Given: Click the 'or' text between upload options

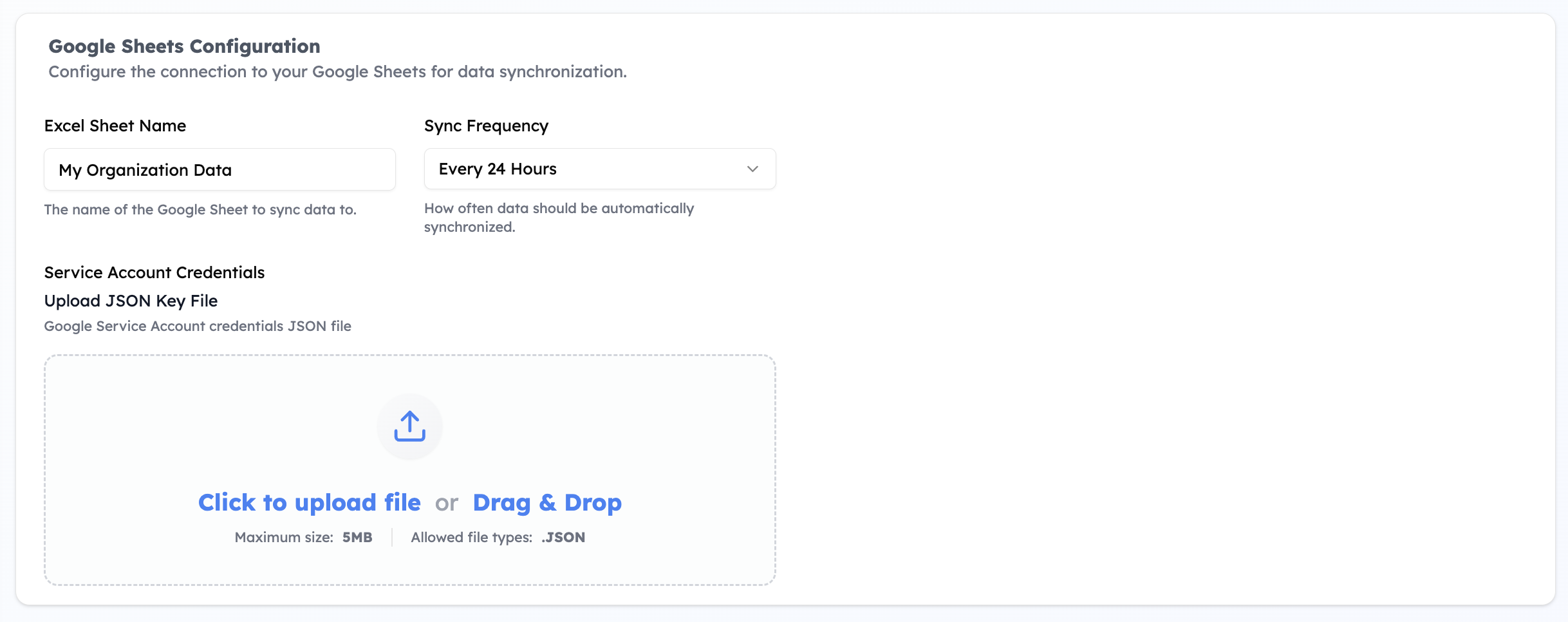Looking at the screenshot, I should pyautogui.click(x=446, y=503).
